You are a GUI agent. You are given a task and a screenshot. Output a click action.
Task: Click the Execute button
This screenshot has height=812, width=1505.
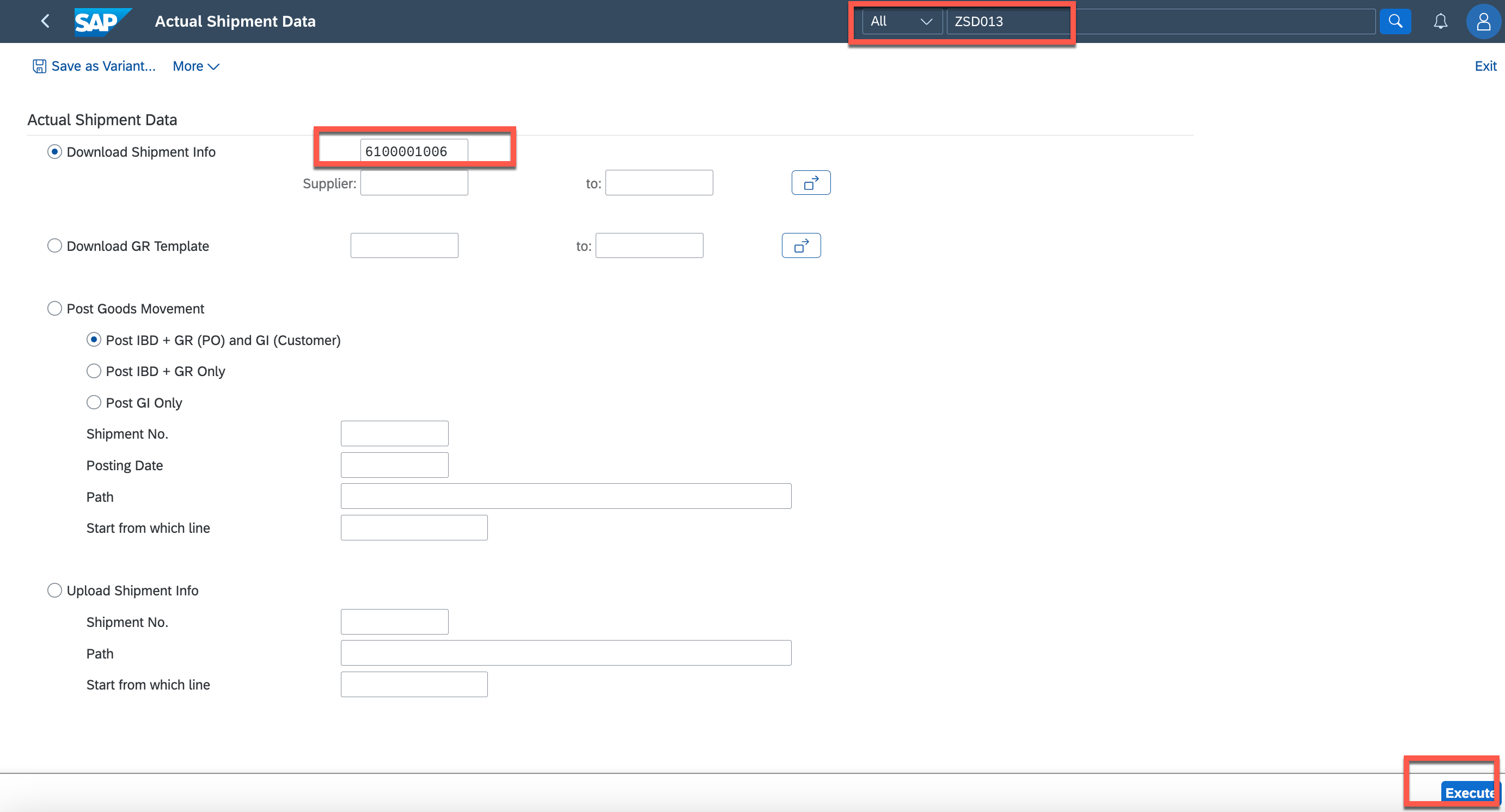1469,792
